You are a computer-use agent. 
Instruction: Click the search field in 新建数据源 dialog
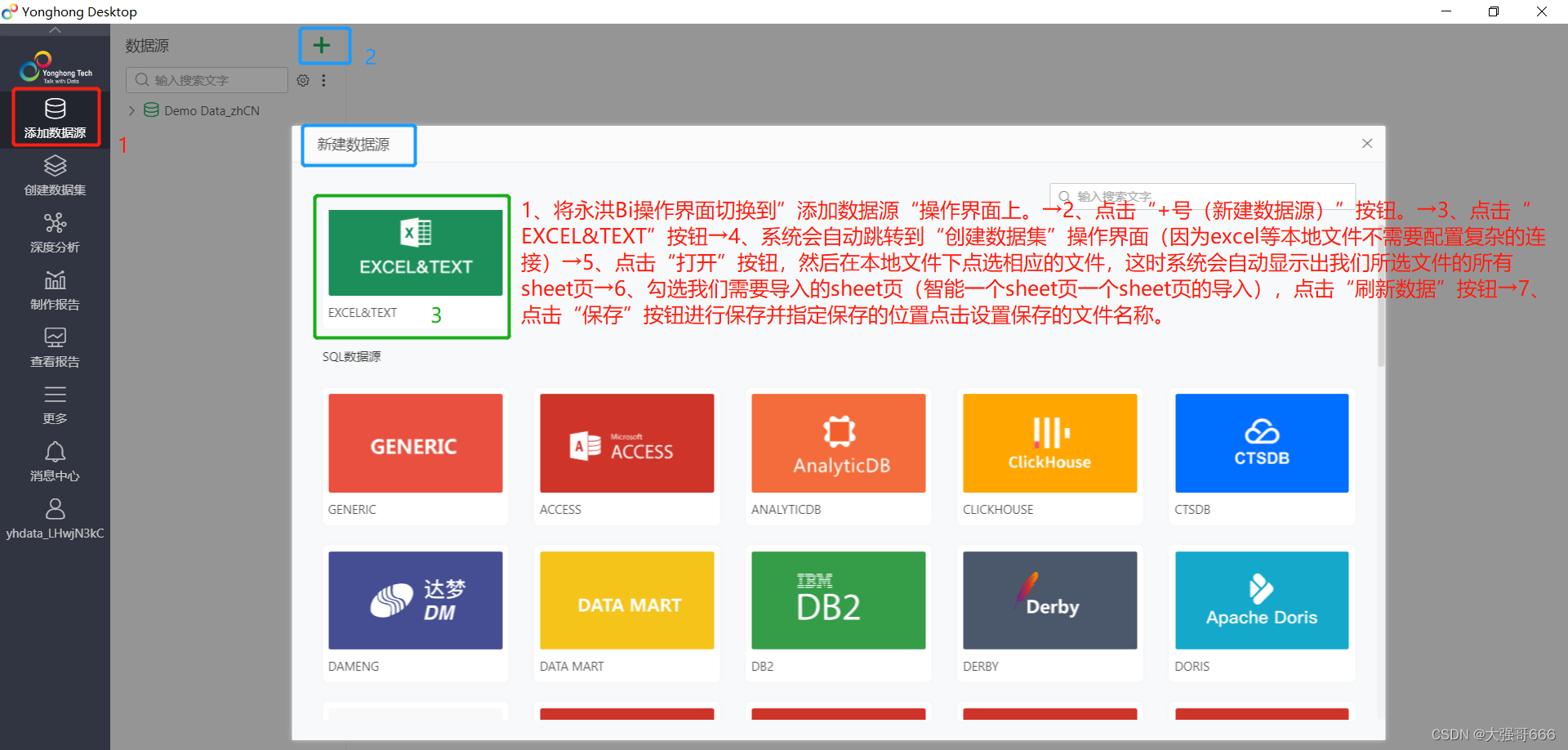pos(1202,196)
